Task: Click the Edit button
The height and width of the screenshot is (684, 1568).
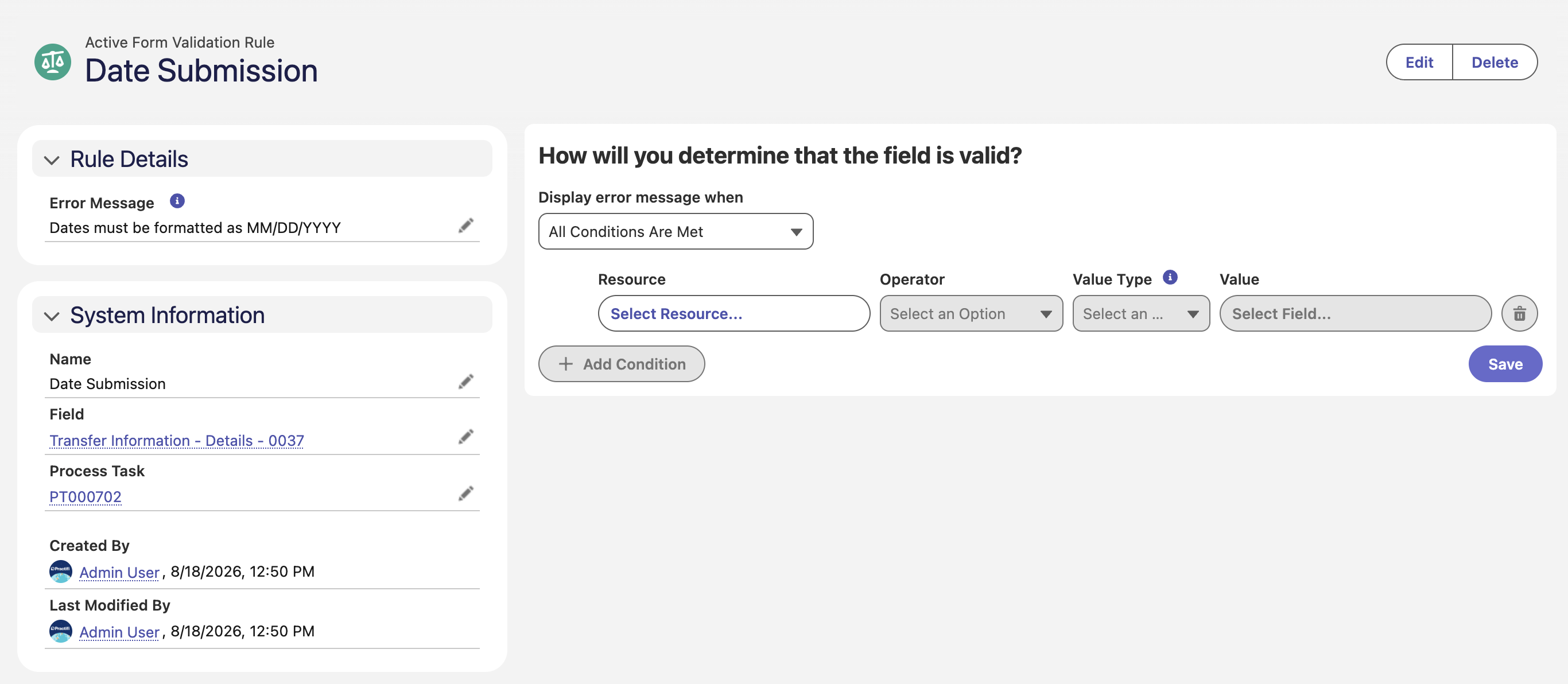Action: coord(1419,62)
